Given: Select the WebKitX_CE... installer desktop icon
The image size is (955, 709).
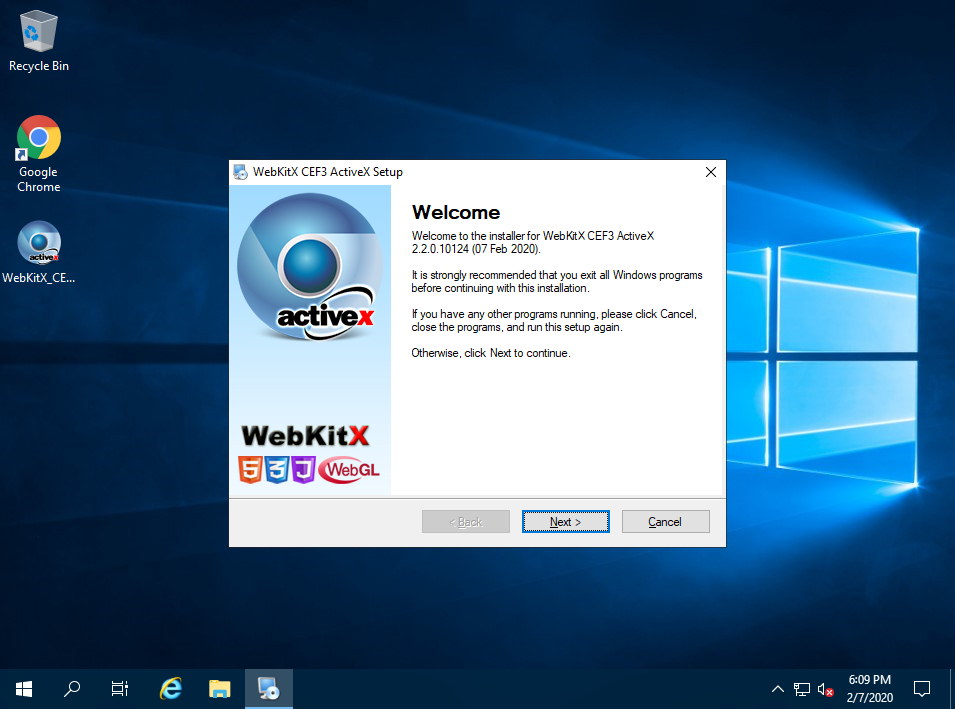Looking at the screenshot, I should [x=38, y=252].
